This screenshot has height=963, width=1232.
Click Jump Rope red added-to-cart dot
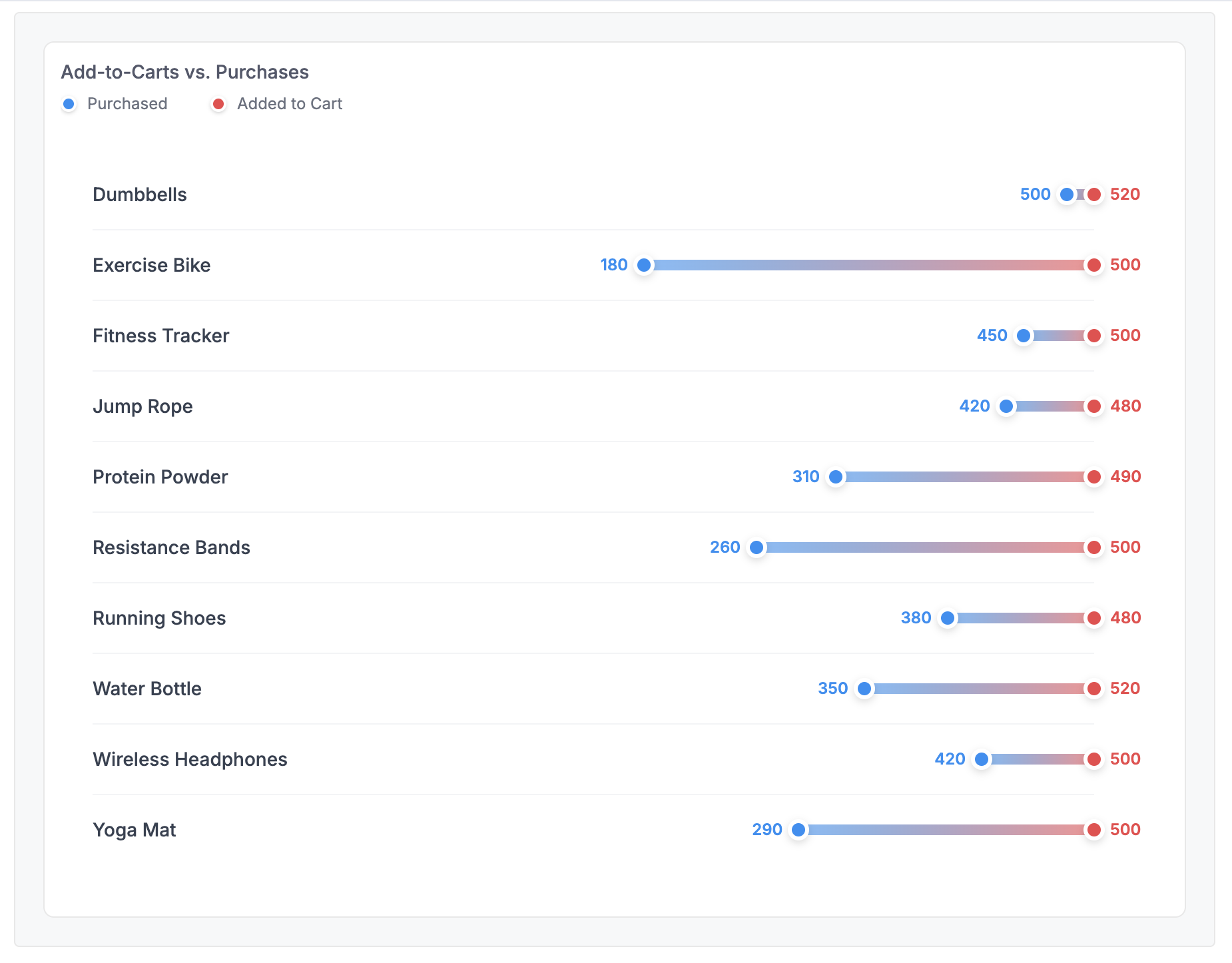coord(1093,406)
